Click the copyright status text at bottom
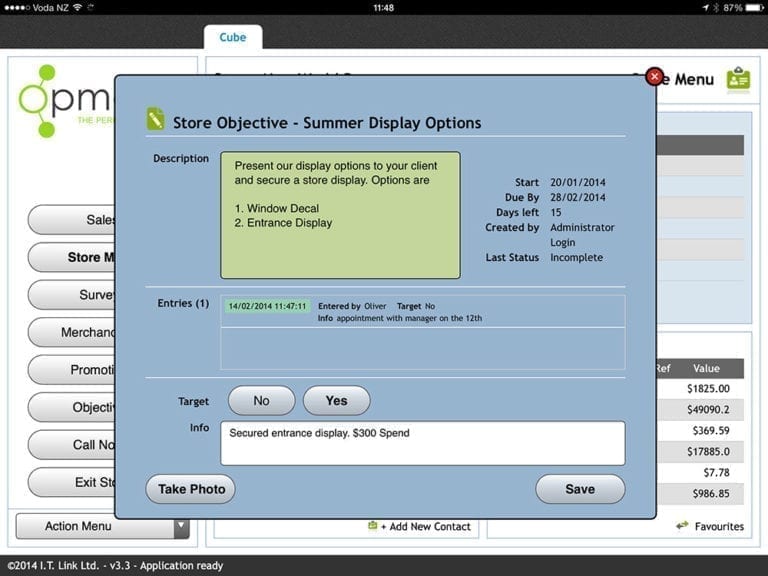 coord(115,566)
